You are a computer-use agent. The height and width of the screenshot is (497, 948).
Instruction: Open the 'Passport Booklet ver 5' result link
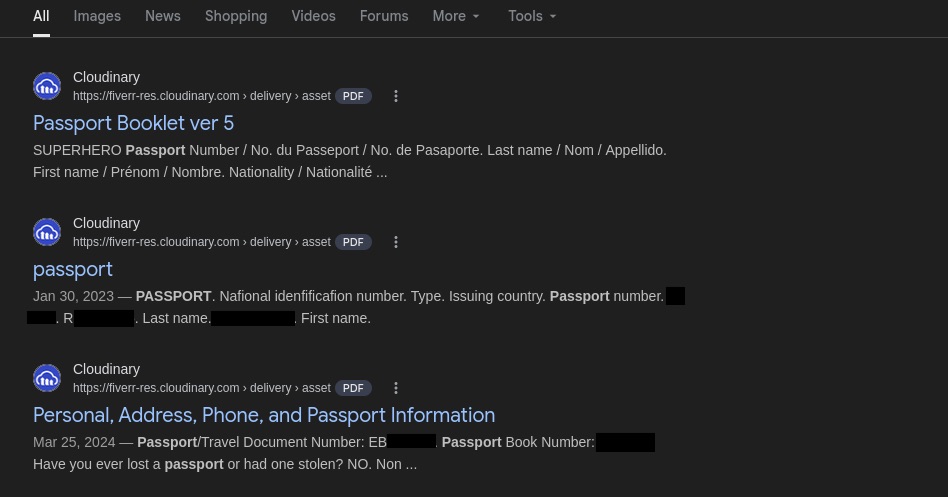133,123
